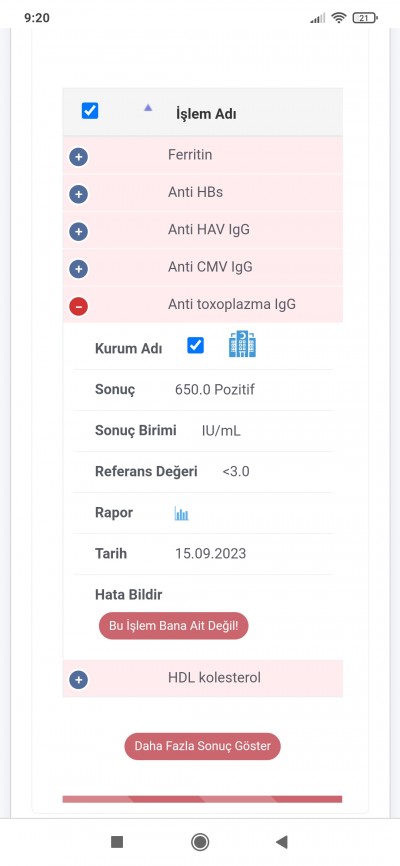Uncheck the Kurum Adı checkbox
The width and height of the screenshot is (400, 866).
[196, 346]
